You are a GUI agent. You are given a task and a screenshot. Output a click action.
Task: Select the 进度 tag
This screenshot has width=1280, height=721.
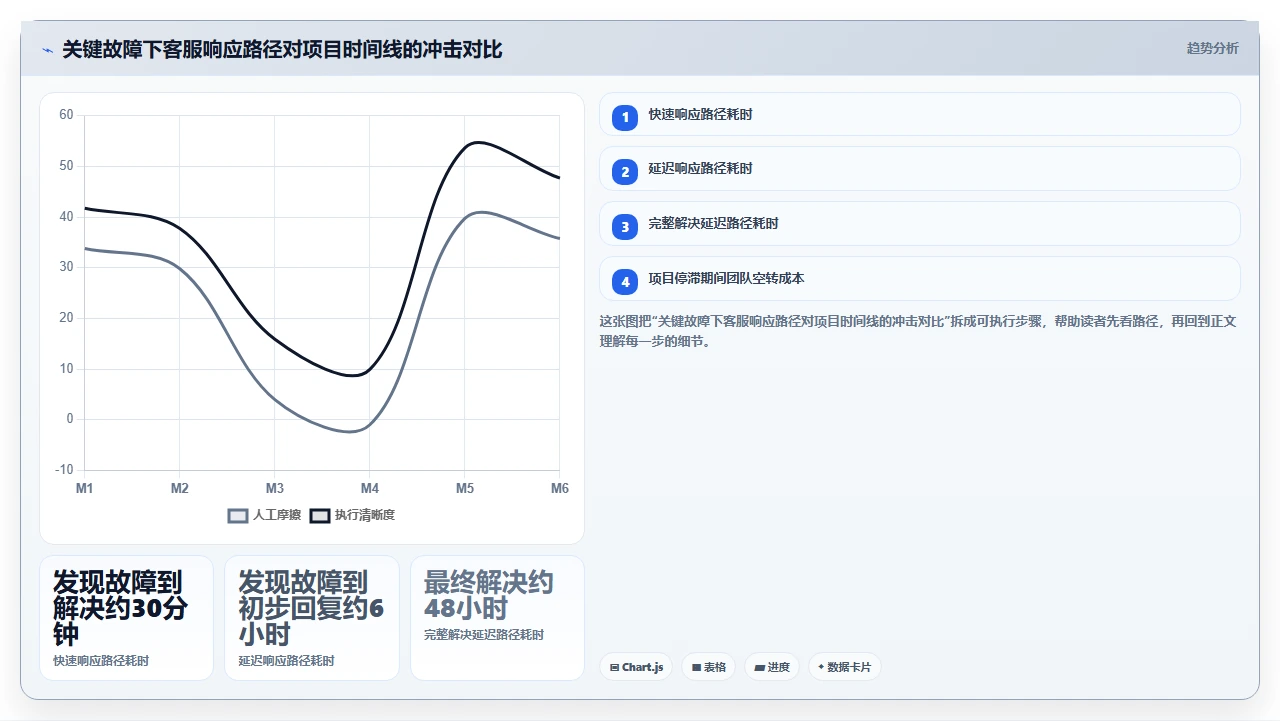tap(772, 667)
